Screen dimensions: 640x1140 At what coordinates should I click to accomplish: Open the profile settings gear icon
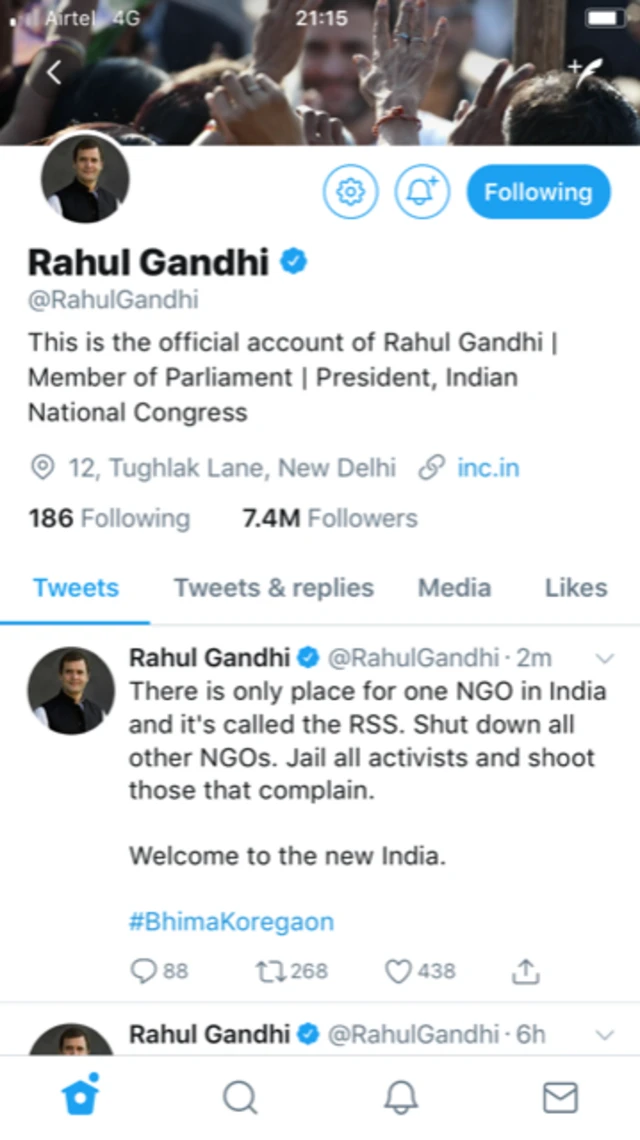350,191
